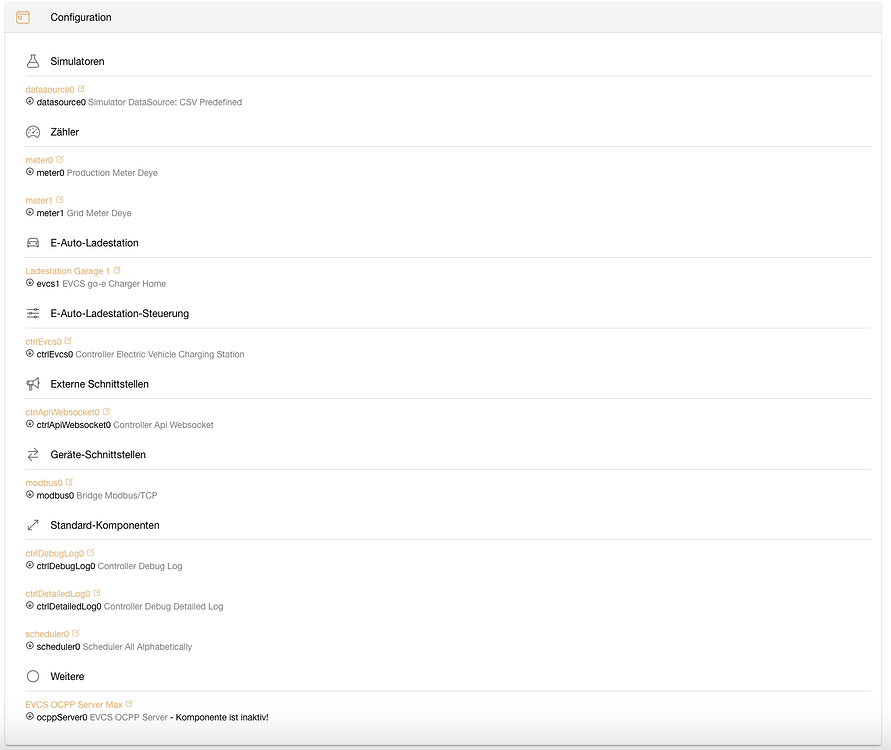
Task: Click the edit icon next to datasource0
Action: point(81,89)
